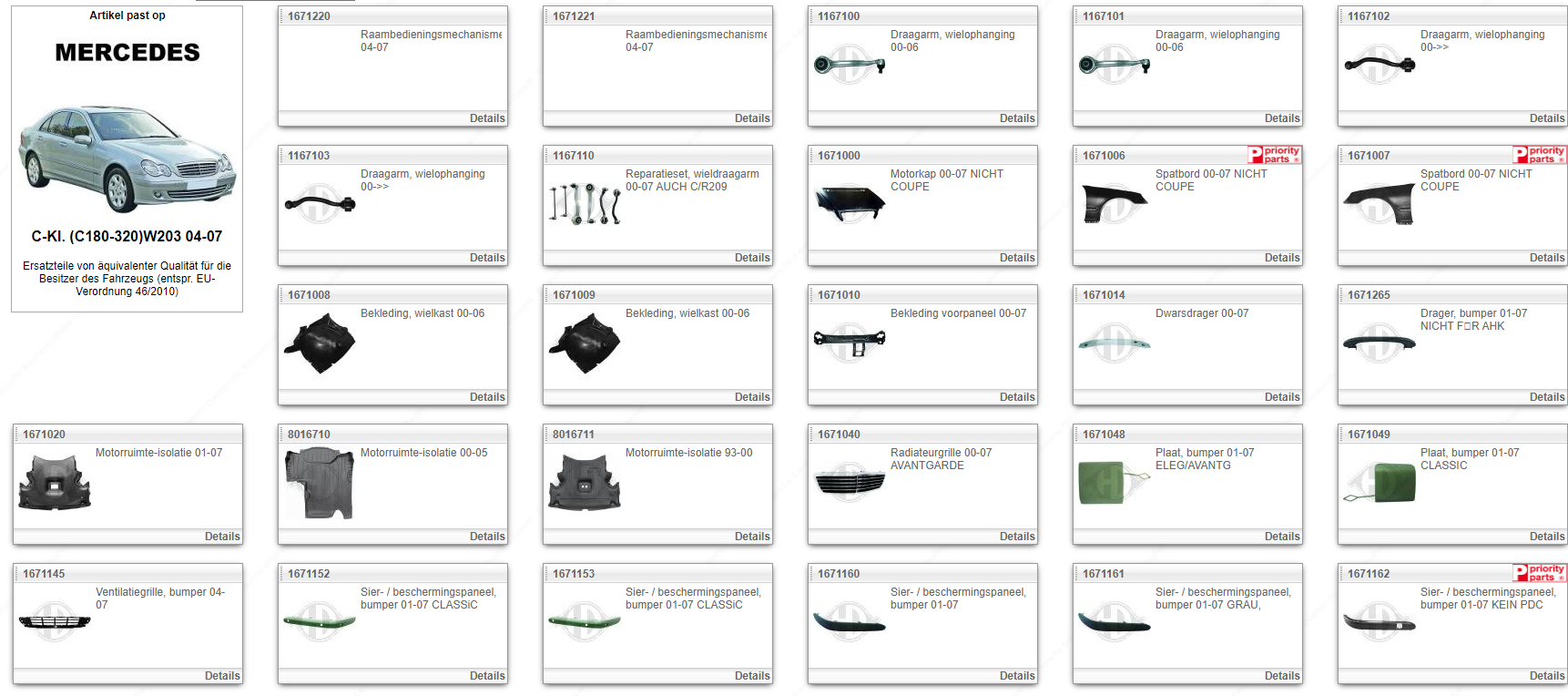Screen dimensions: 1568x696
Task: Open Details for article 1671153
Action: coord(752,676)
